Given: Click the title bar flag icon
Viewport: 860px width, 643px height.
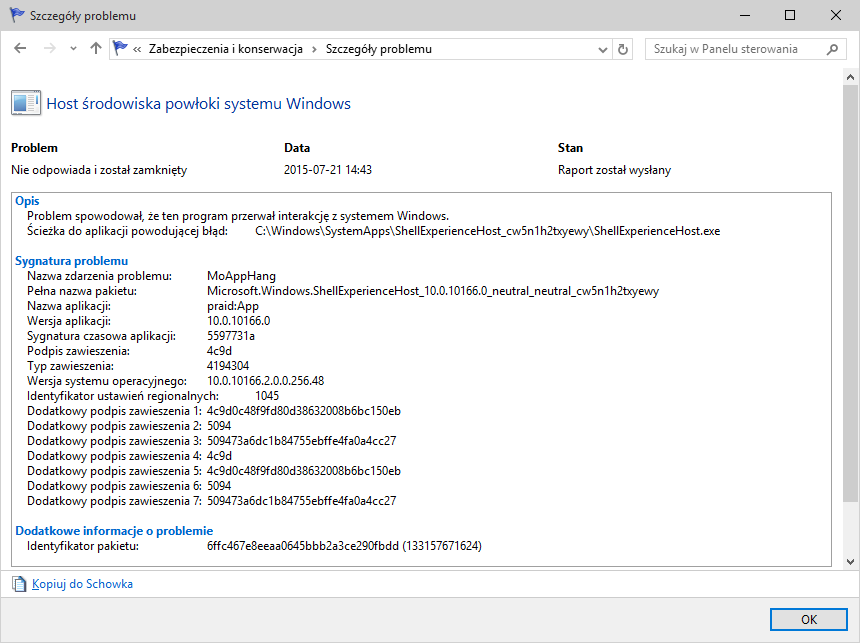Looking at the screenshot, I should (x=17, y=15).
